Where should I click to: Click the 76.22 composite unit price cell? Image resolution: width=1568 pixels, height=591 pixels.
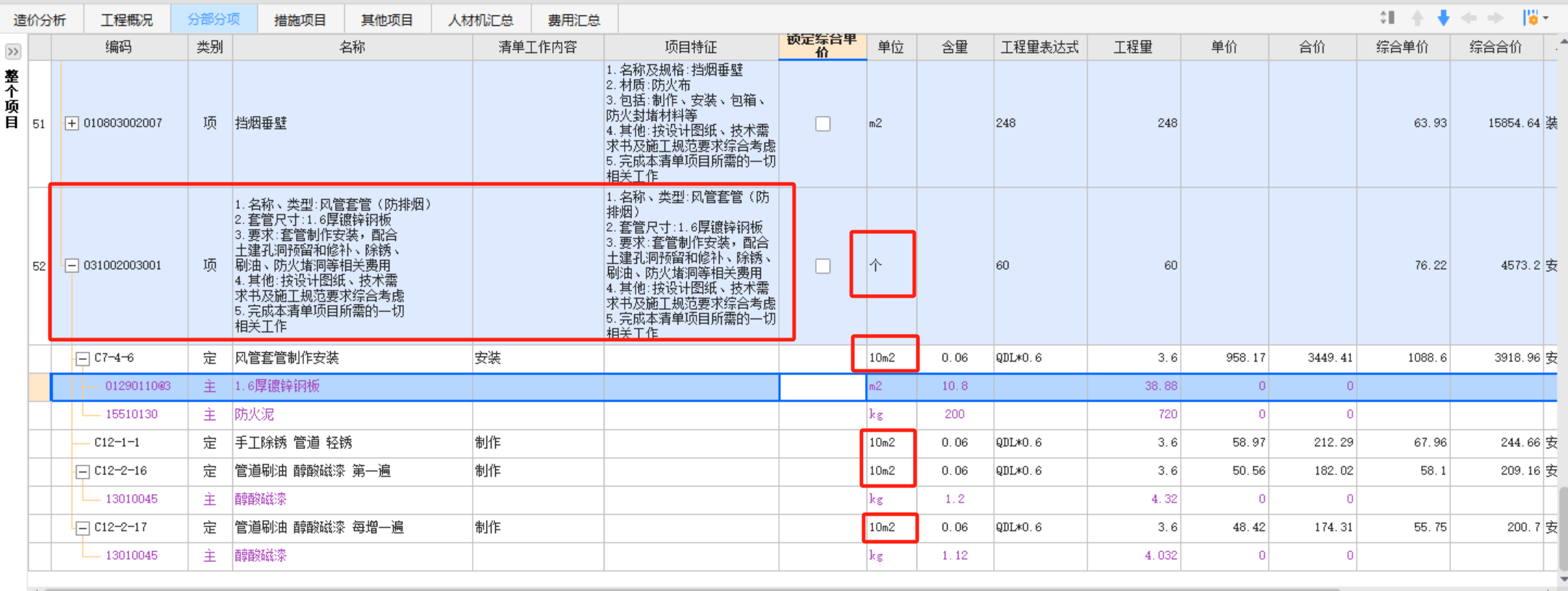(1404, 266)
